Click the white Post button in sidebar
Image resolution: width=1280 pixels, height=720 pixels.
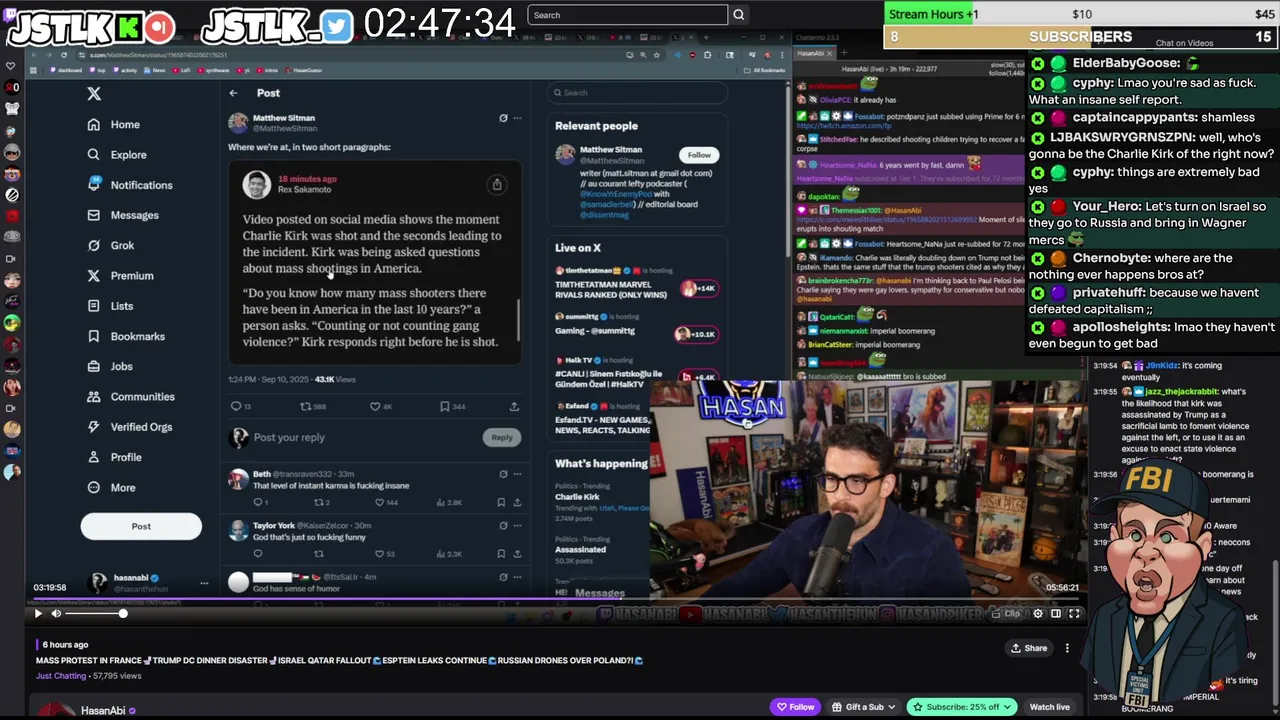(x=141, y=526)
